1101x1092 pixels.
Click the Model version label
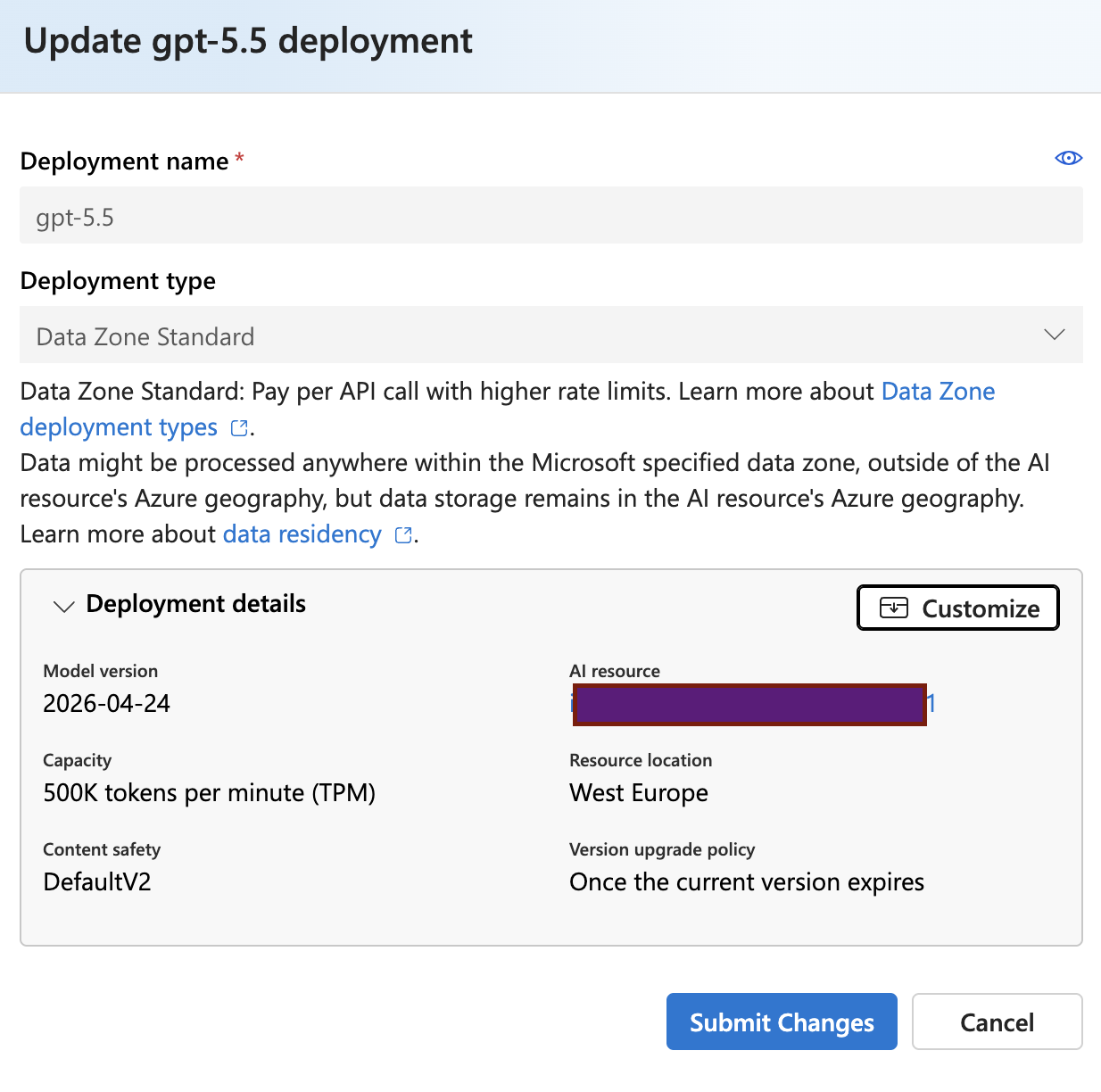click(101, 671)
